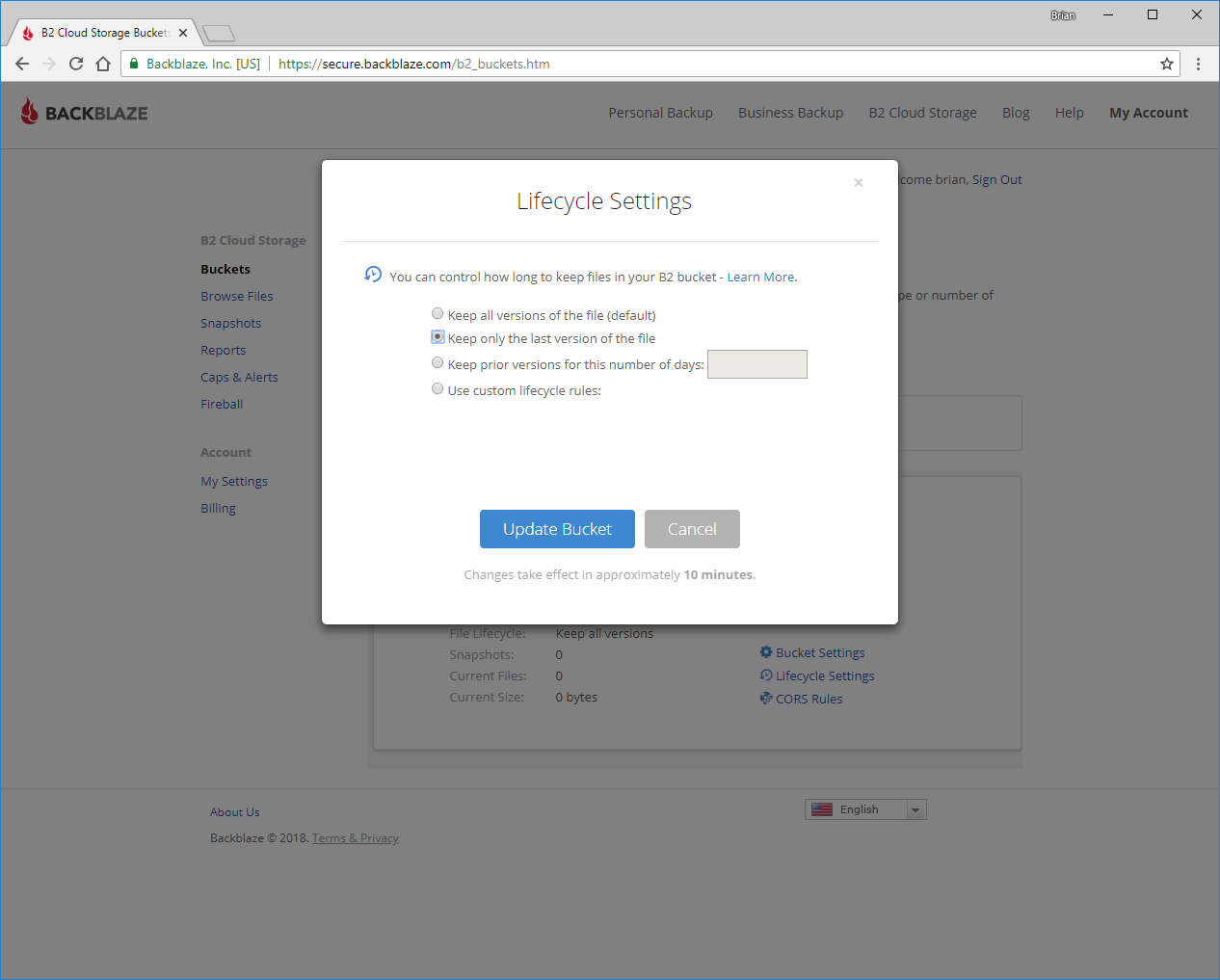Open the B2 Cloud Storage nav menu
Image resolution: width=1220 pixels, height=980 pixels.
[922, 113]
